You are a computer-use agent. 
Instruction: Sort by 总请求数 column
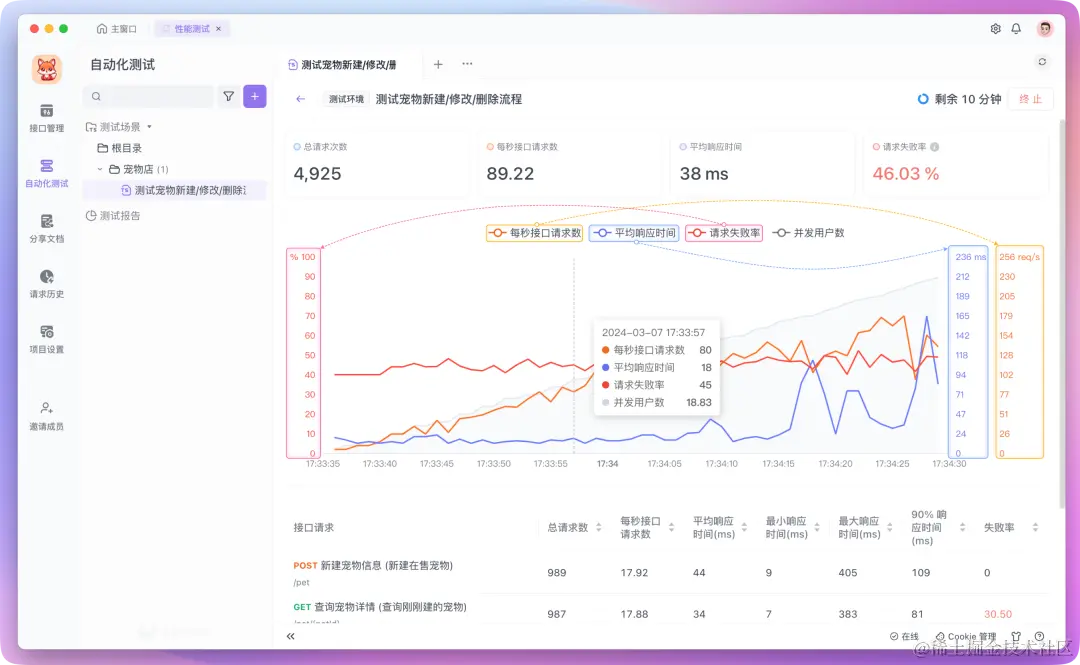599,527
